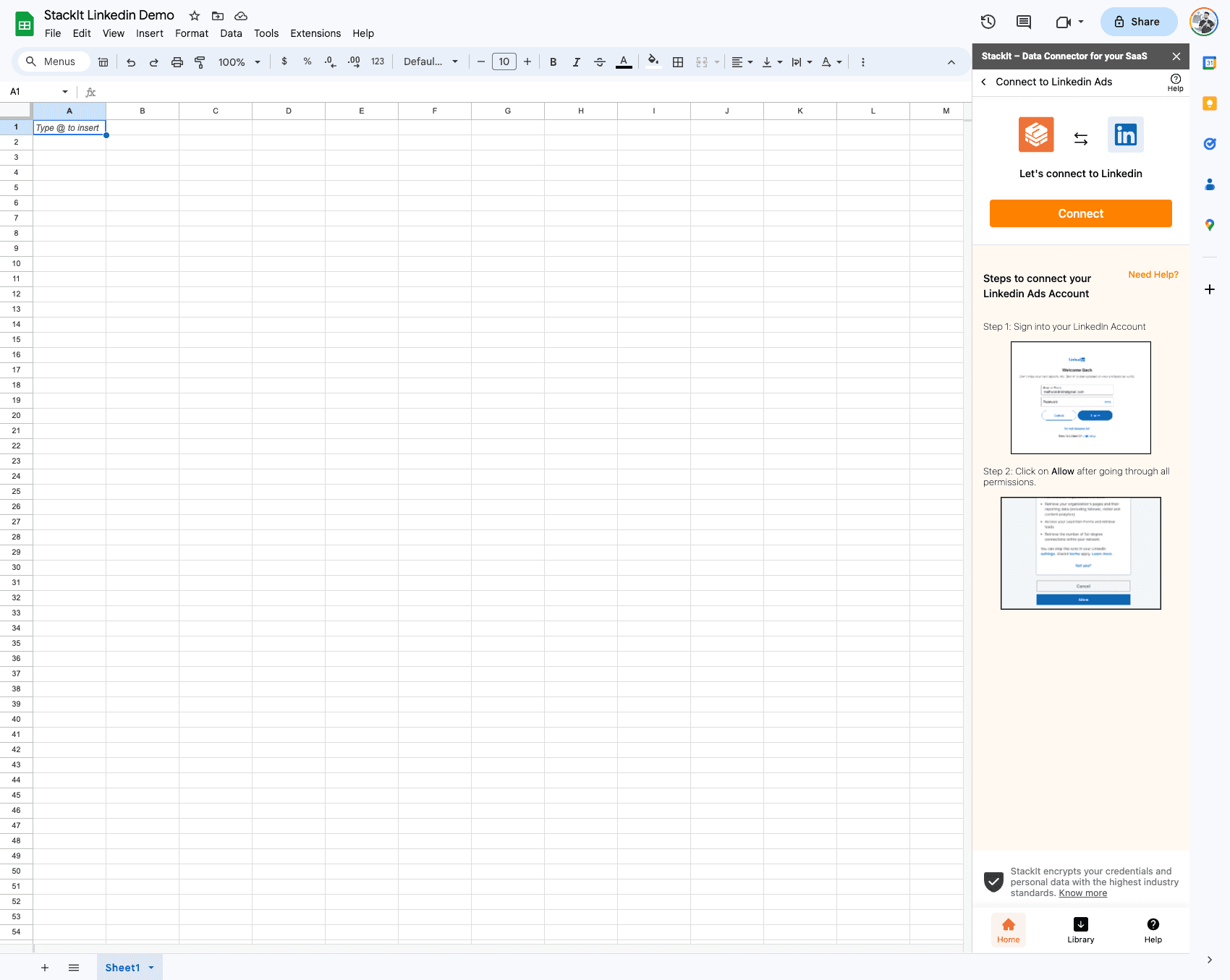Toggle strikethrough formatting

(x=600, y=62)
